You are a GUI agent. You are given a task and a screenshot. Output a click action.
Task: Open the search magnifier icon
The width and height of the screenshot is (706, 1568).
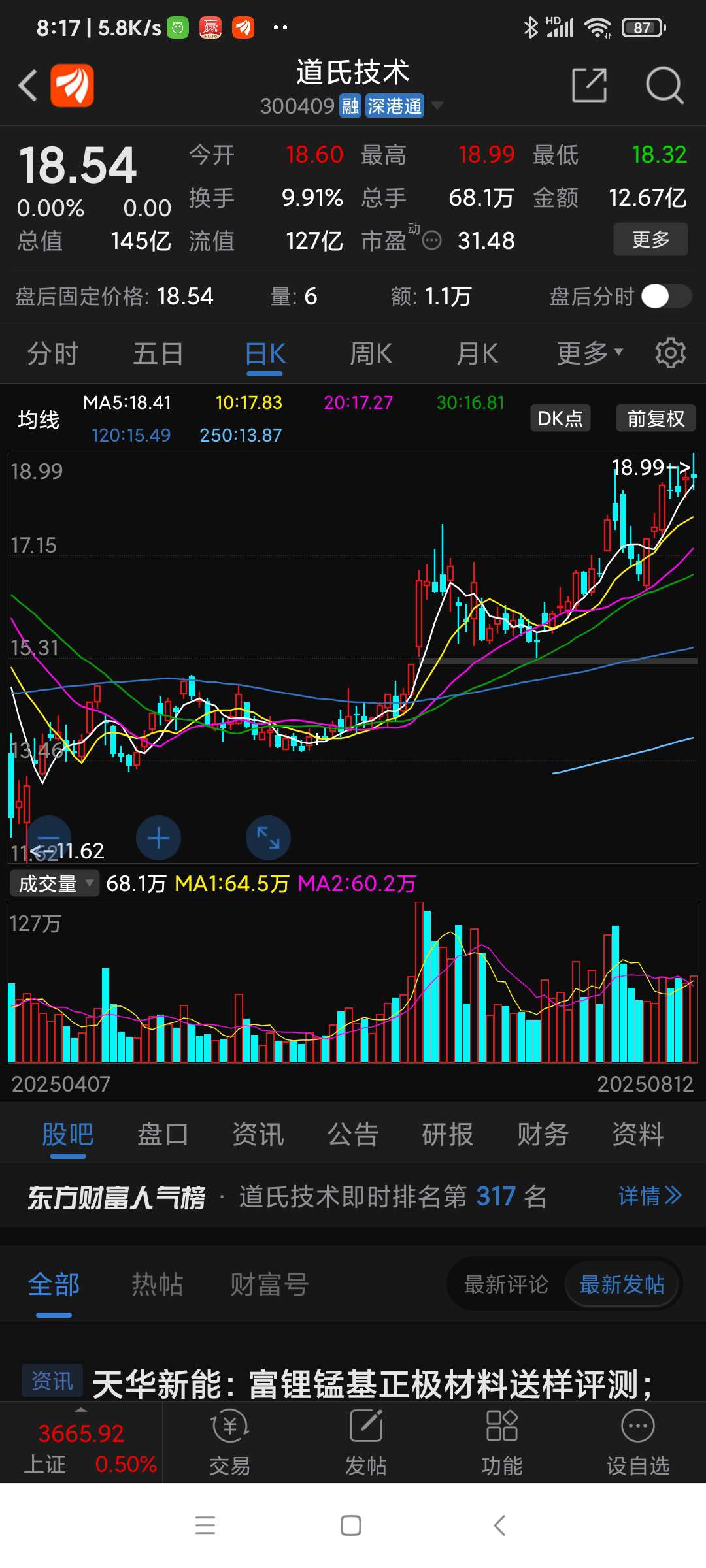[664, 85]
